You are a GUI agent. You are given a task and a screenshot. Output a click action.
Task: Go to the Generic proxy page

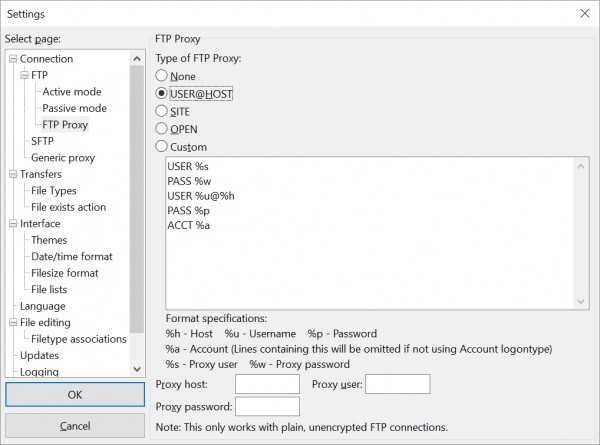[x=63, y=158]
